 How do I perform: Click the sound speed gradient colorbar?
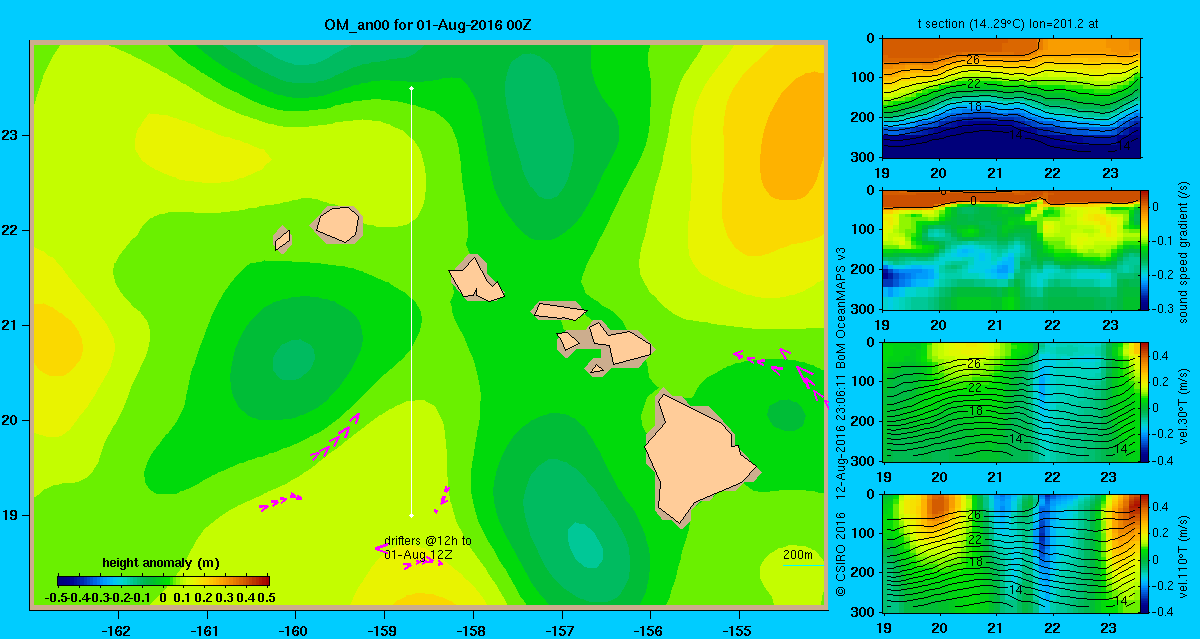[1144, 249]
